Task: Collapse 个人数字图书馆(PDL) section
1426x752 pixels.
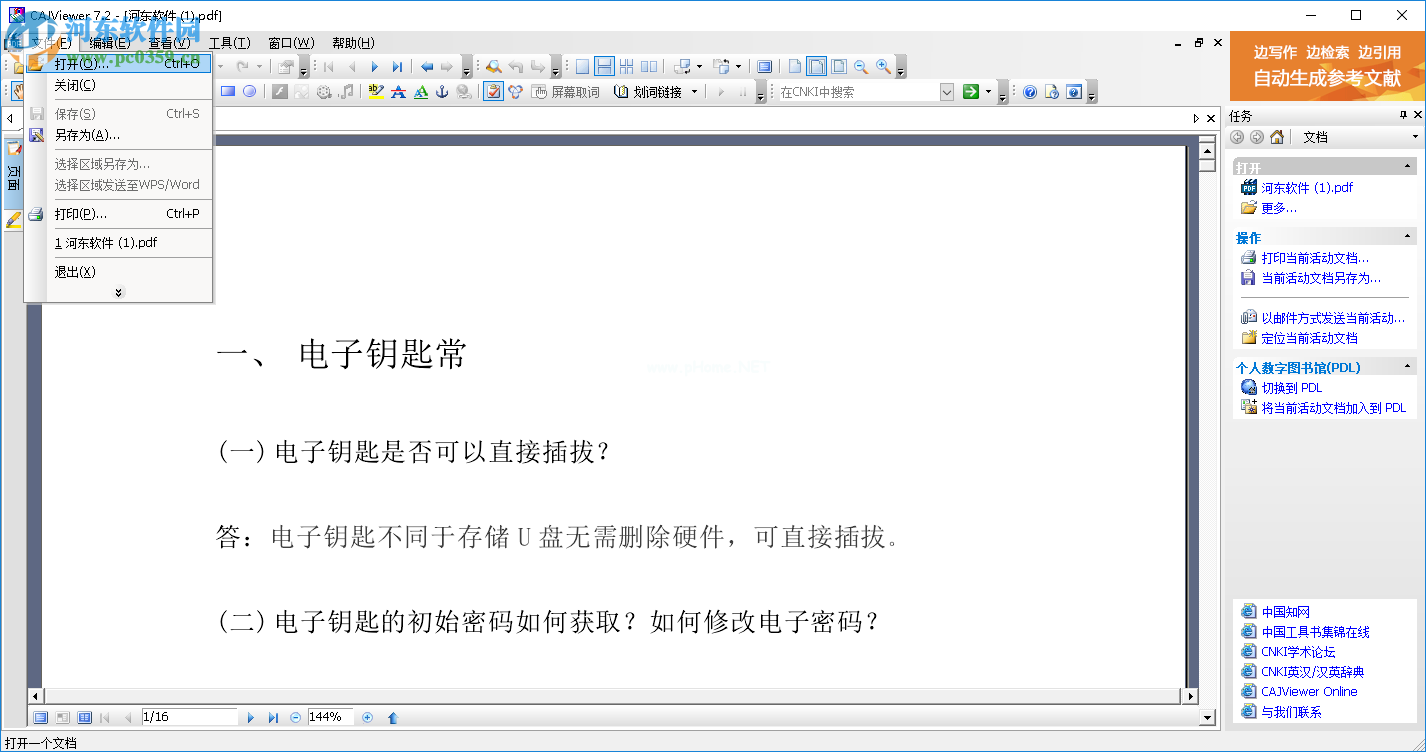Action: 1409,366
